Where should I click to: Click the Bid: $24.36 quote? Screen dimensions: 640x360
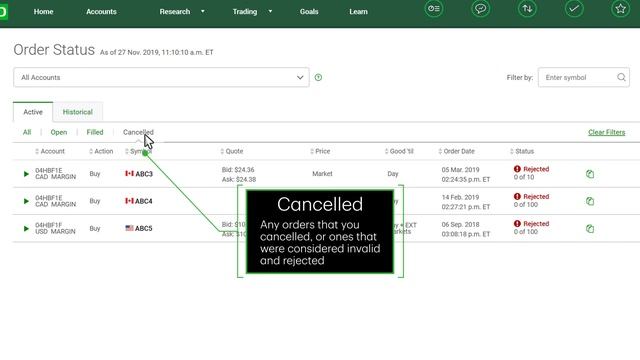pos(238,169)
